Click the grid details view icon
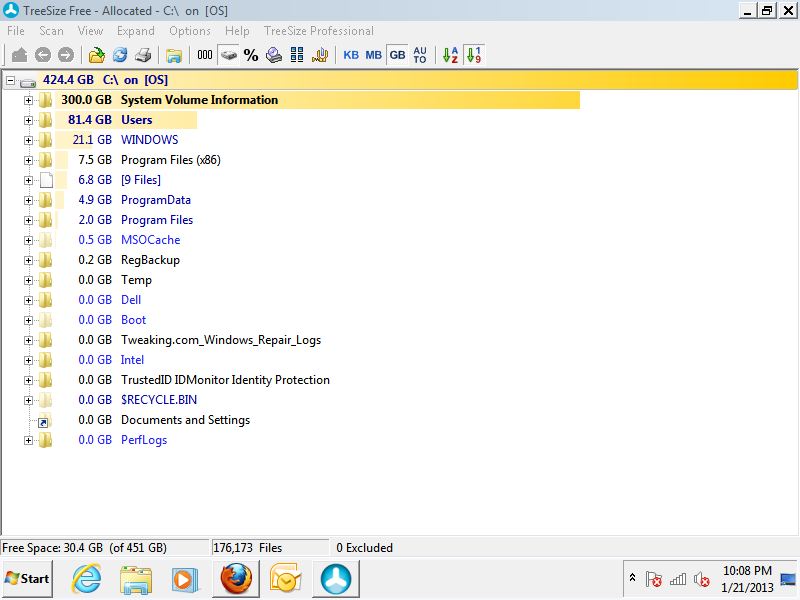 coord(297,55)
